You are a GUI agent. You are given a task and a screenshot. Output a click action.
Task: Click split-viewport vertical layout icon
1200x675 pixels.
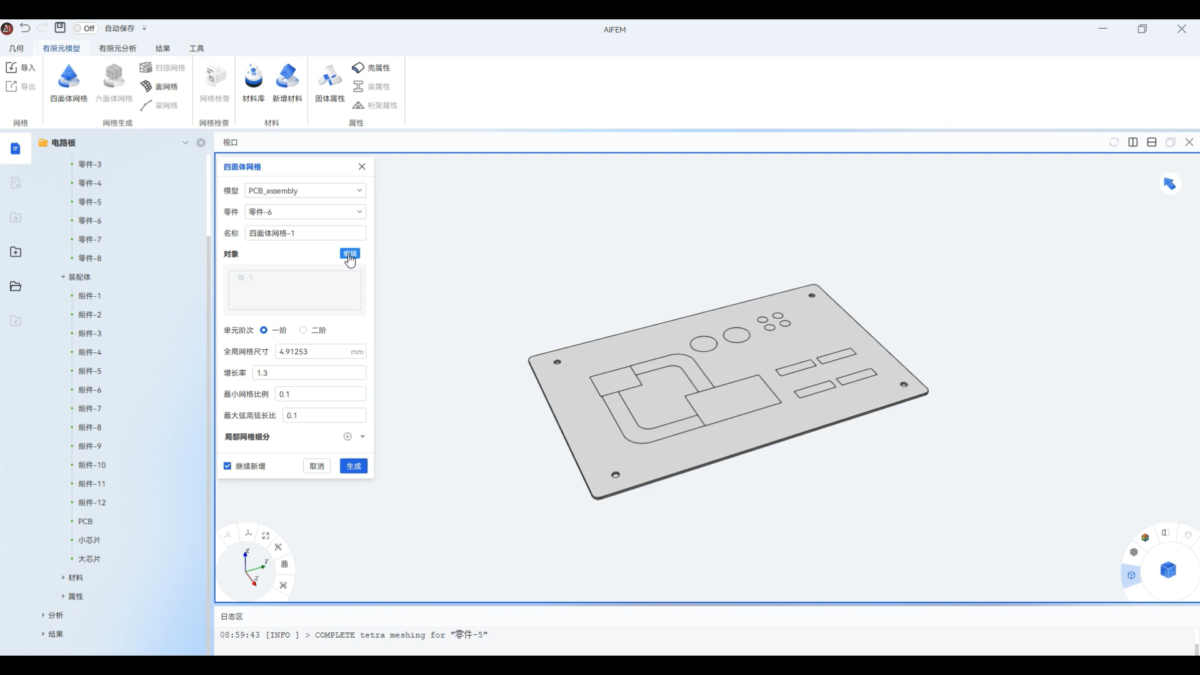click(1133, 142)
